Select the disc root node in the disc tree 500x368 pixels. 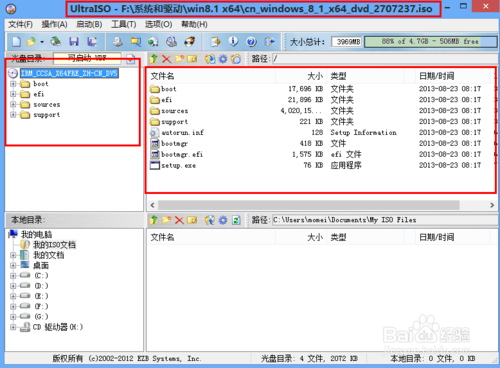[69, 73]
